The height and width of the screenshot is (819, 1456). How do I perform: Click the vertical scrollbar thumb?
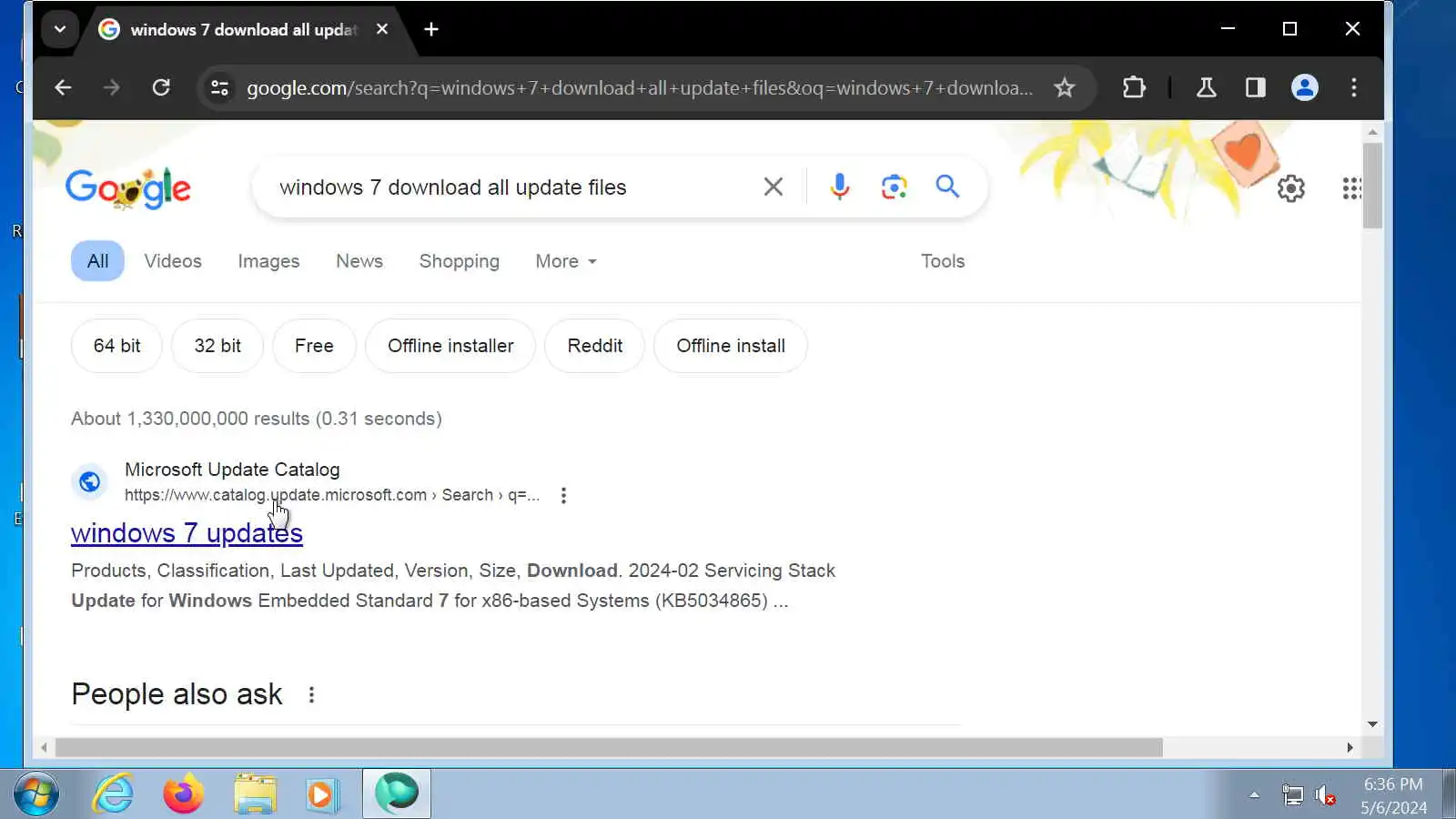[x=1372, y=185]
